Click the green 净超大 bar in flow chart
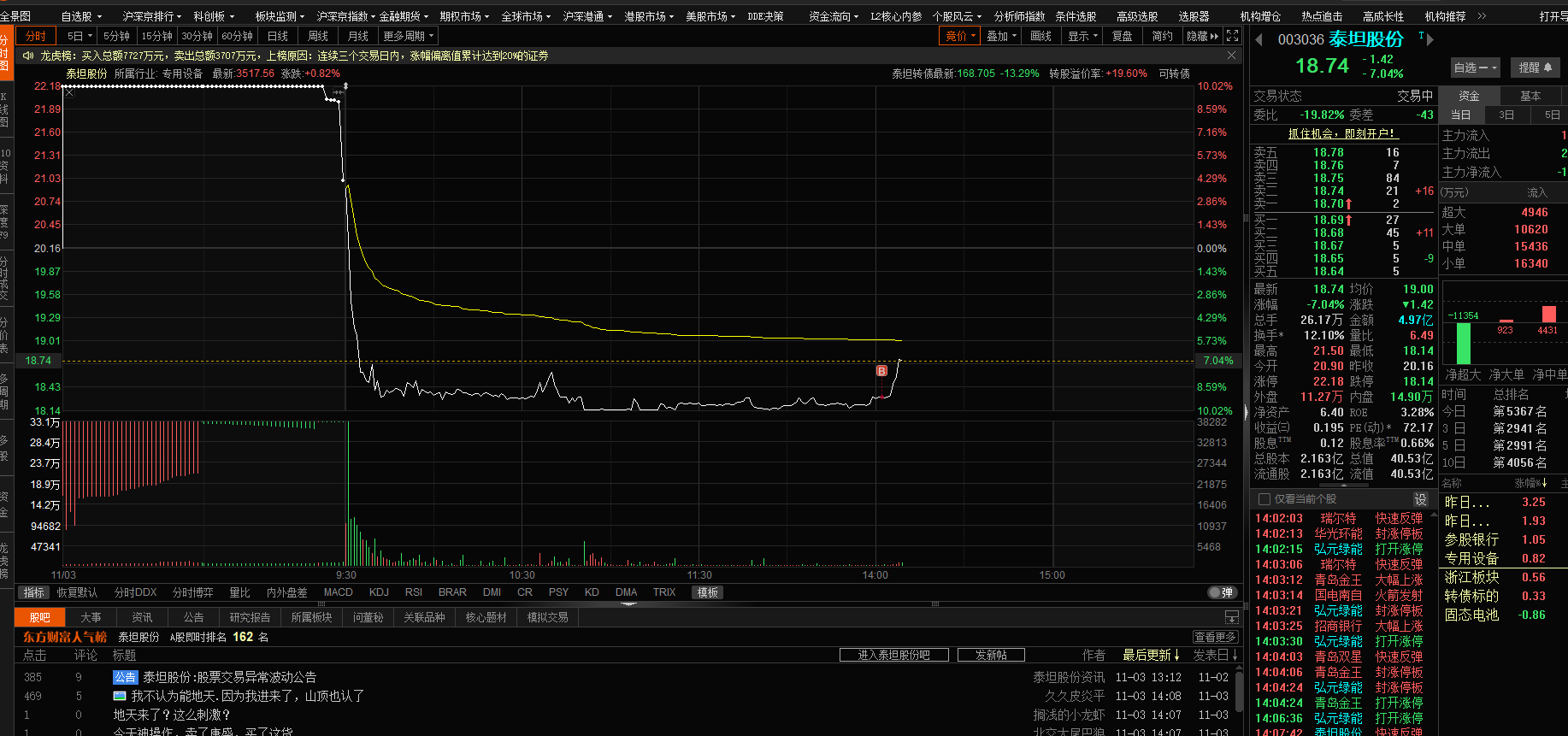This screenshot has width=1568, height=736. pos(1463,343)
